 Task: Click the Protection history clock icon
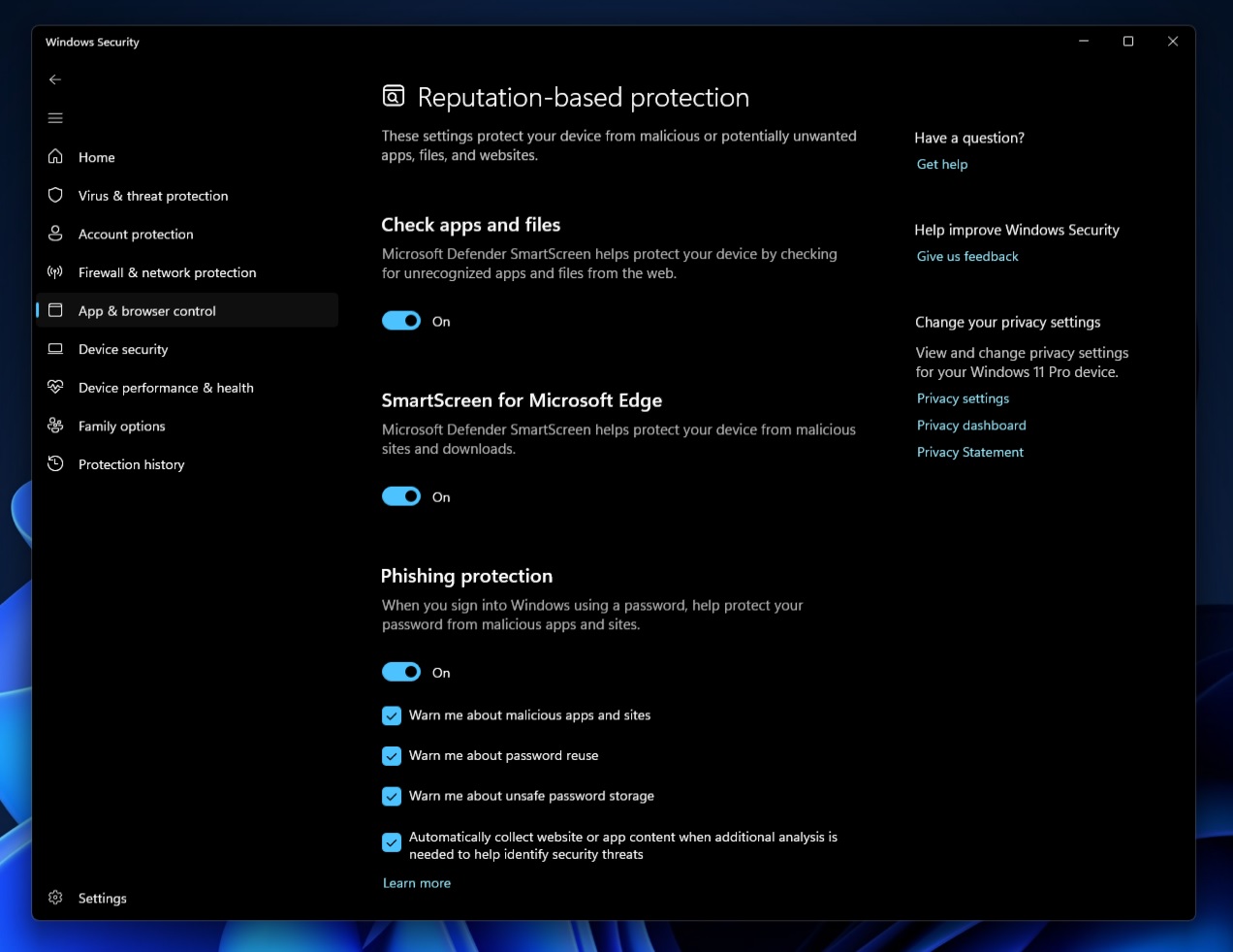55,464
